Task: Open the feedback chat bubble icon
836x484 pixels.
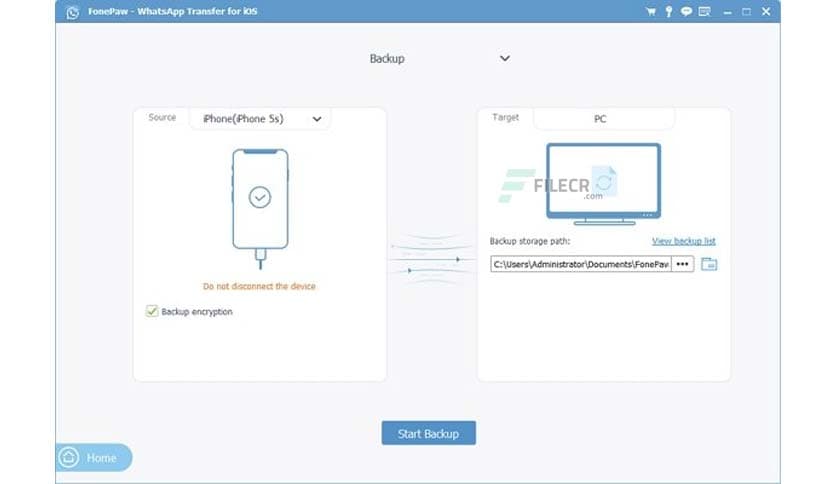Action: pyautogui.click(x=686, y=11)
